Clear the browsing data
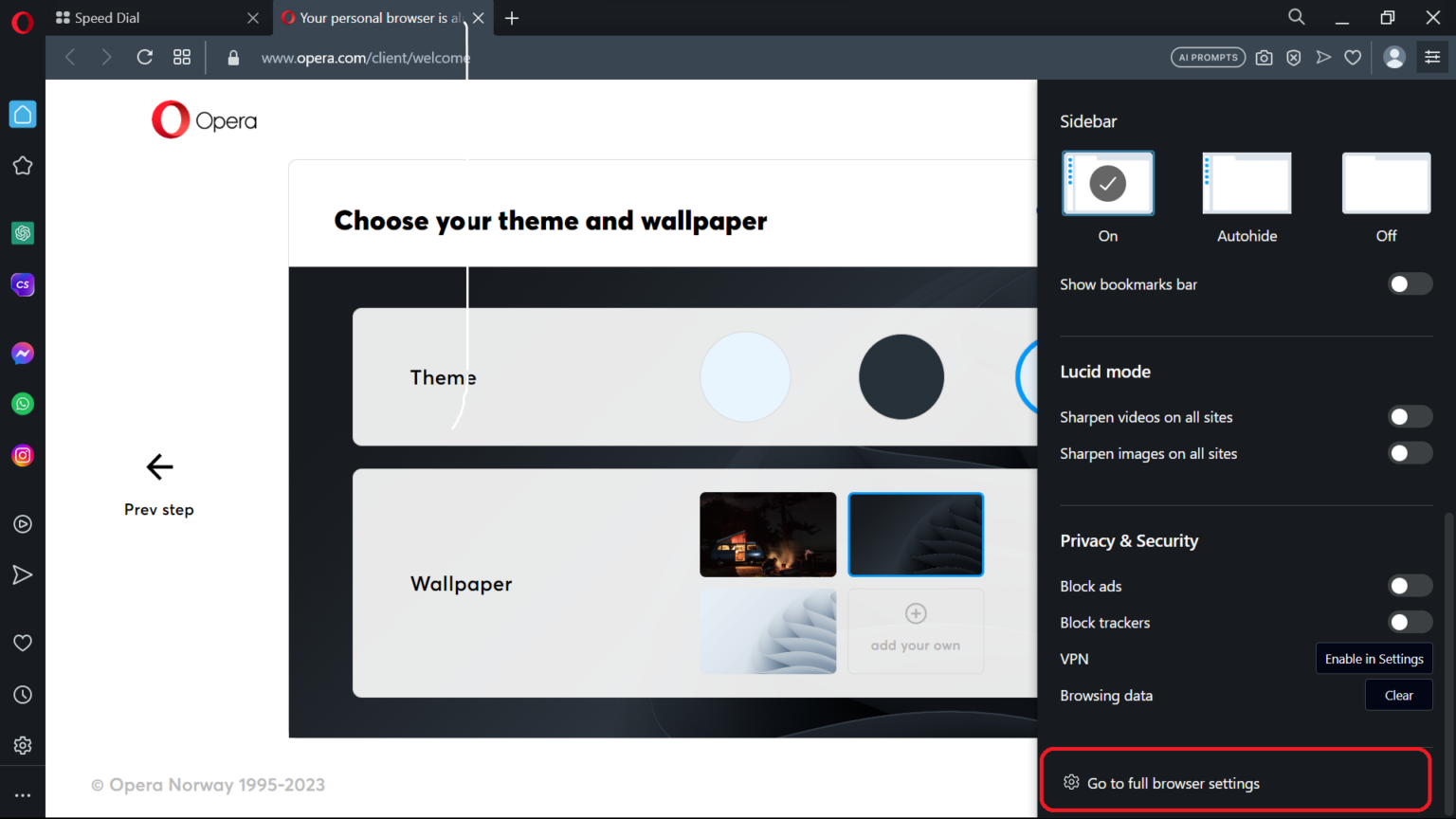The image size is (1456, 819). click(1398, 695)
